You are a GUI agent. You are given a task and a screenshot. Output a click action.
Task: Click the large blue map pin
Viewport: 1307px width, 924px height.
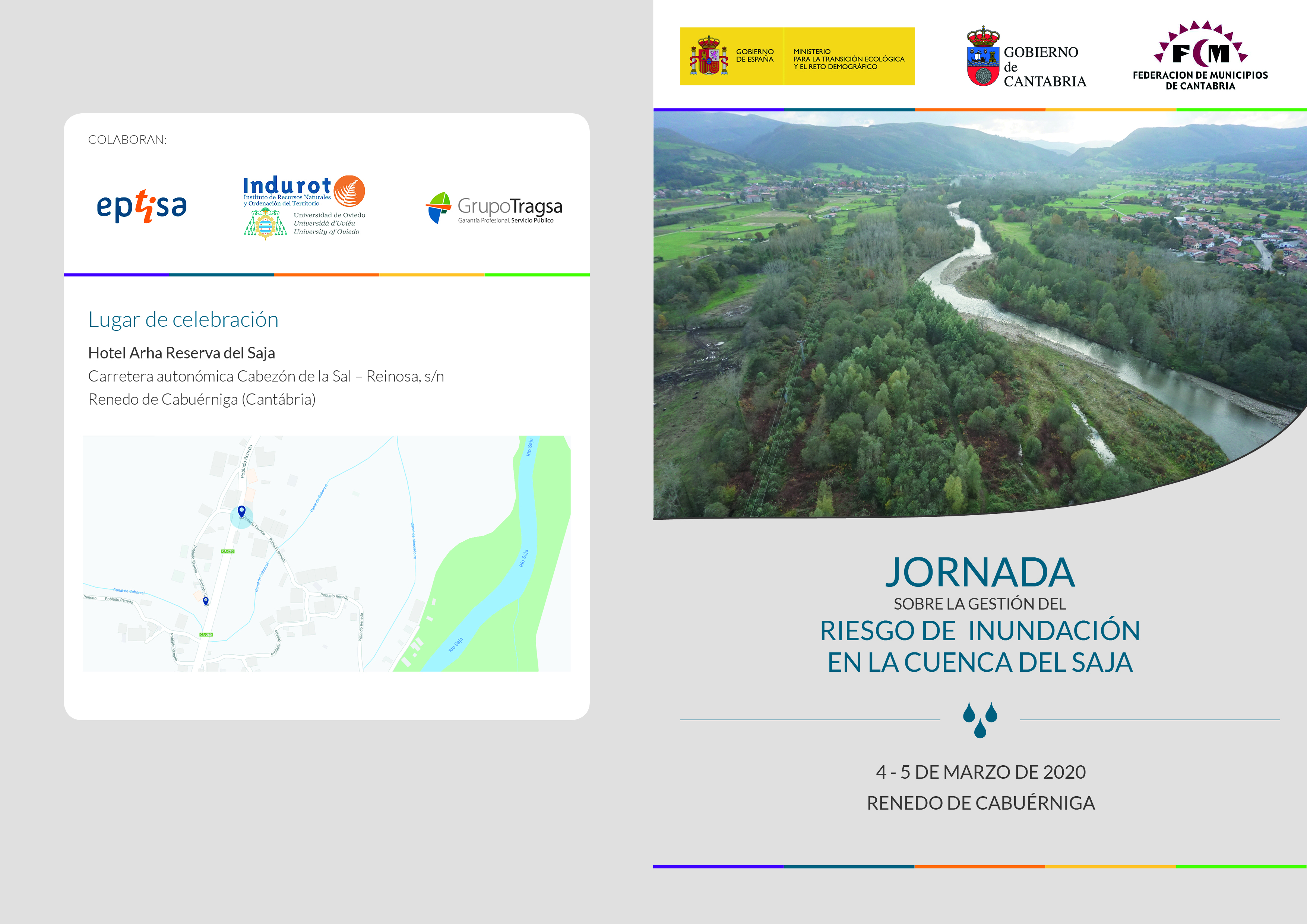(241, 511)
